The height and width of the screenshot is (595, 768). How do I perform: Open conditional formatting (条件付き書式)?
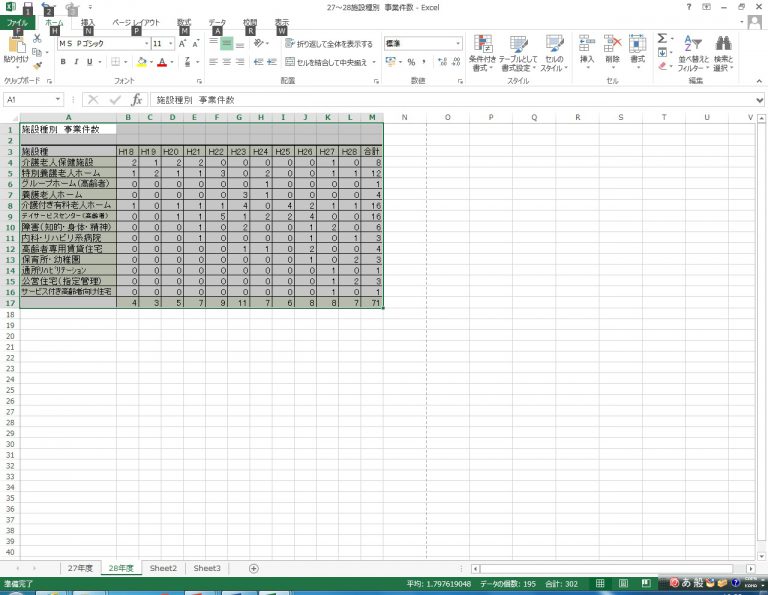[484, 52]
